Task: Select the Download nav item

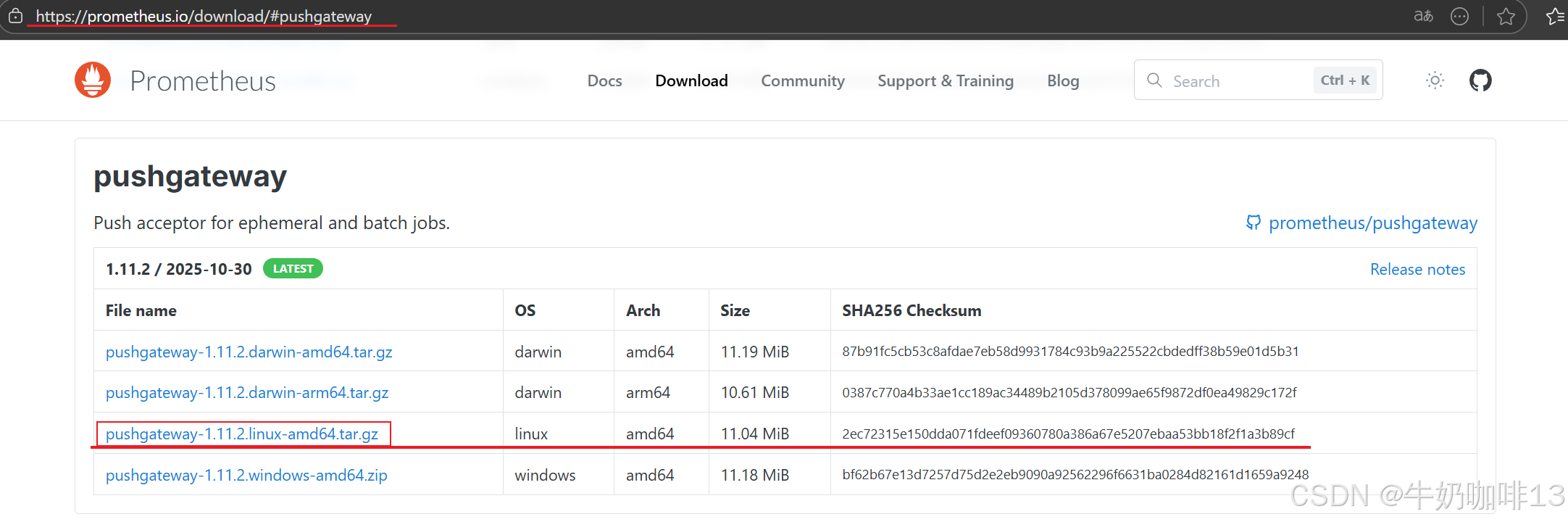Action: [691, 80]
